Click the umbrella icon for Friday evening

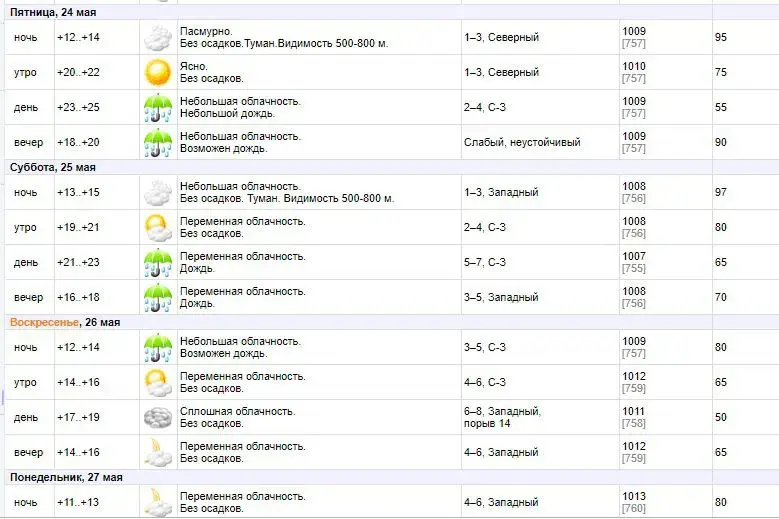[158, 143]
